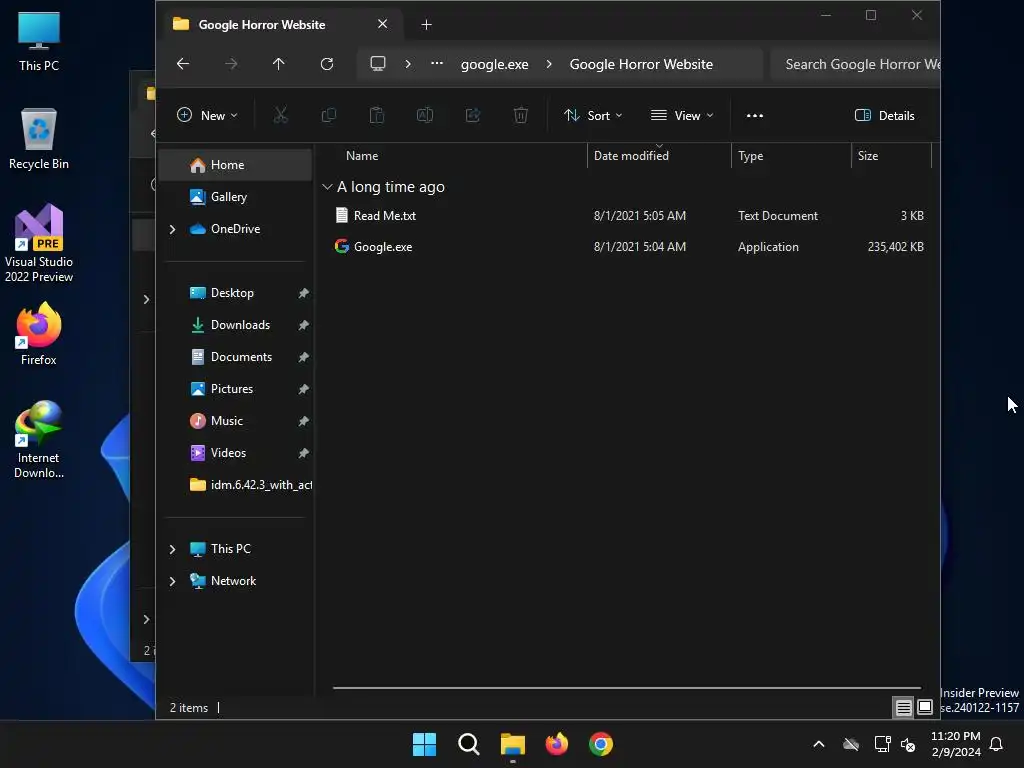This screenshot has width=1024, height=768.
Task: Select the This PC desktop icon
Action: click(x=39, y=41)
